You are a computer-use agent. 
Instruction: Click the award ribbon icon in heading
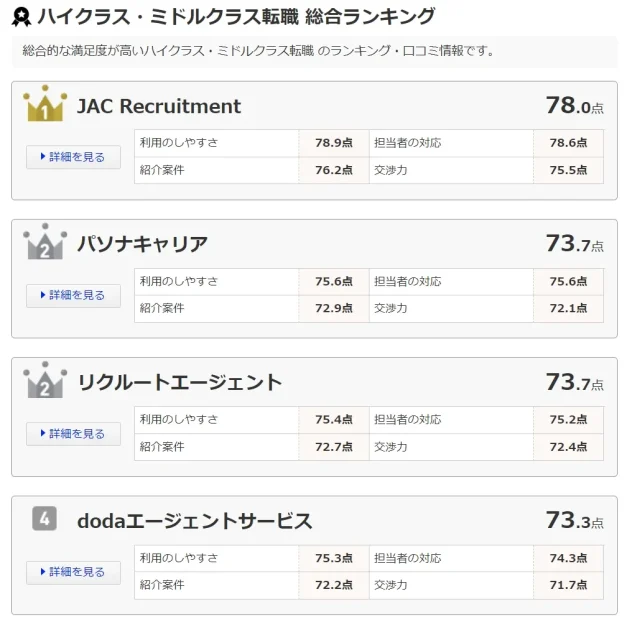21,17
